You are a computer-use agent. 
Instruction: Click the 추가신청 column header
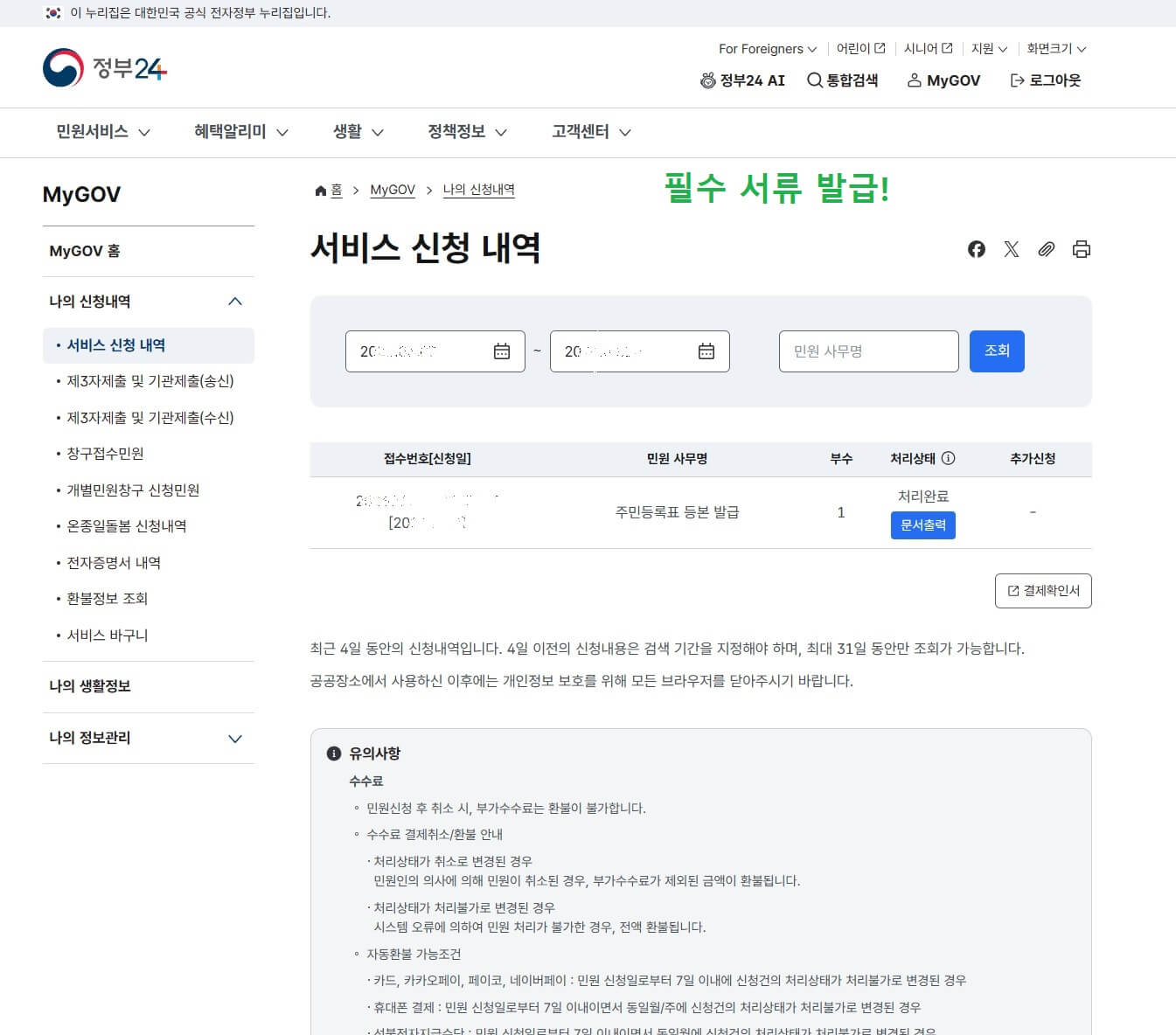tap(1033, 458)
